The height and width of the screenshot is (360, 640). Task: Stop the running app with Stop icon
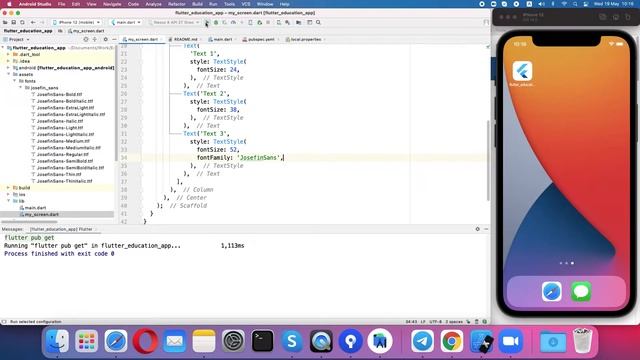coord(268,22)
